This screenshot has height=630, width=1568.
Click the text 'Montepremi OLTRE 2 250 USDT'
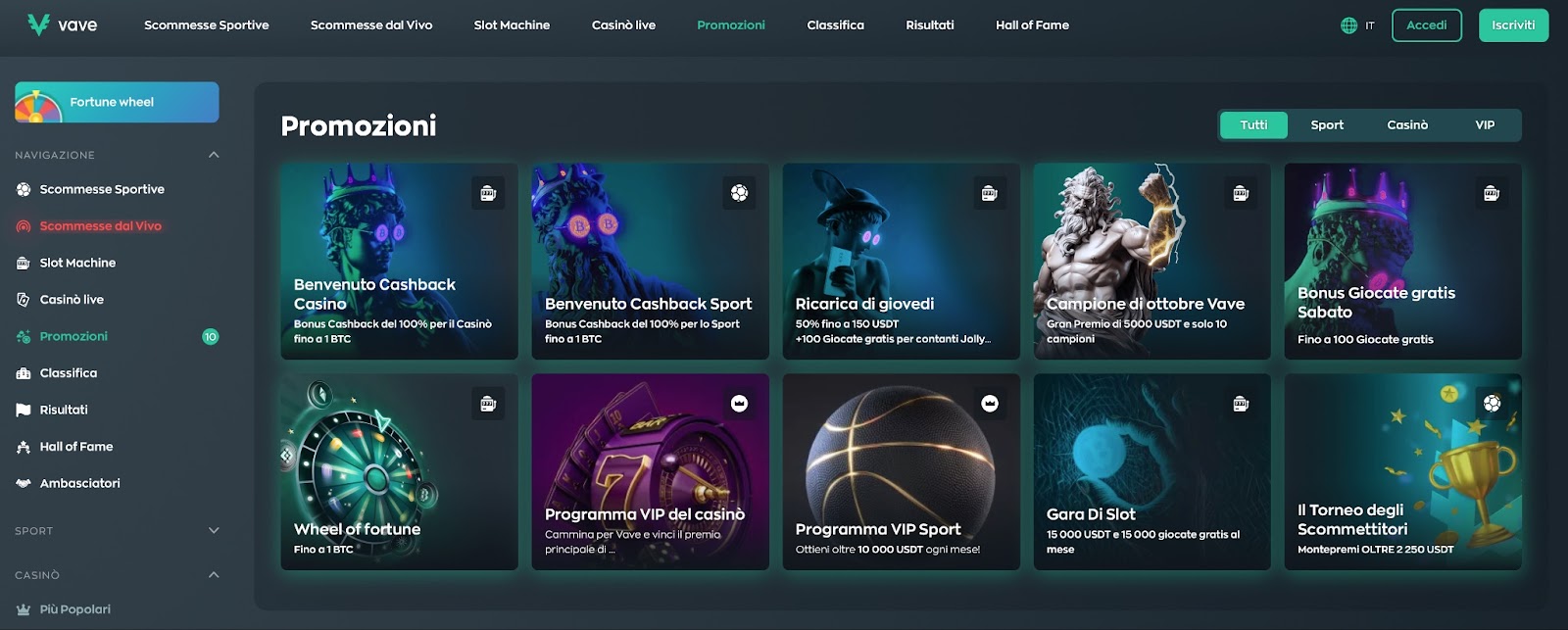tap(1375, 550)
